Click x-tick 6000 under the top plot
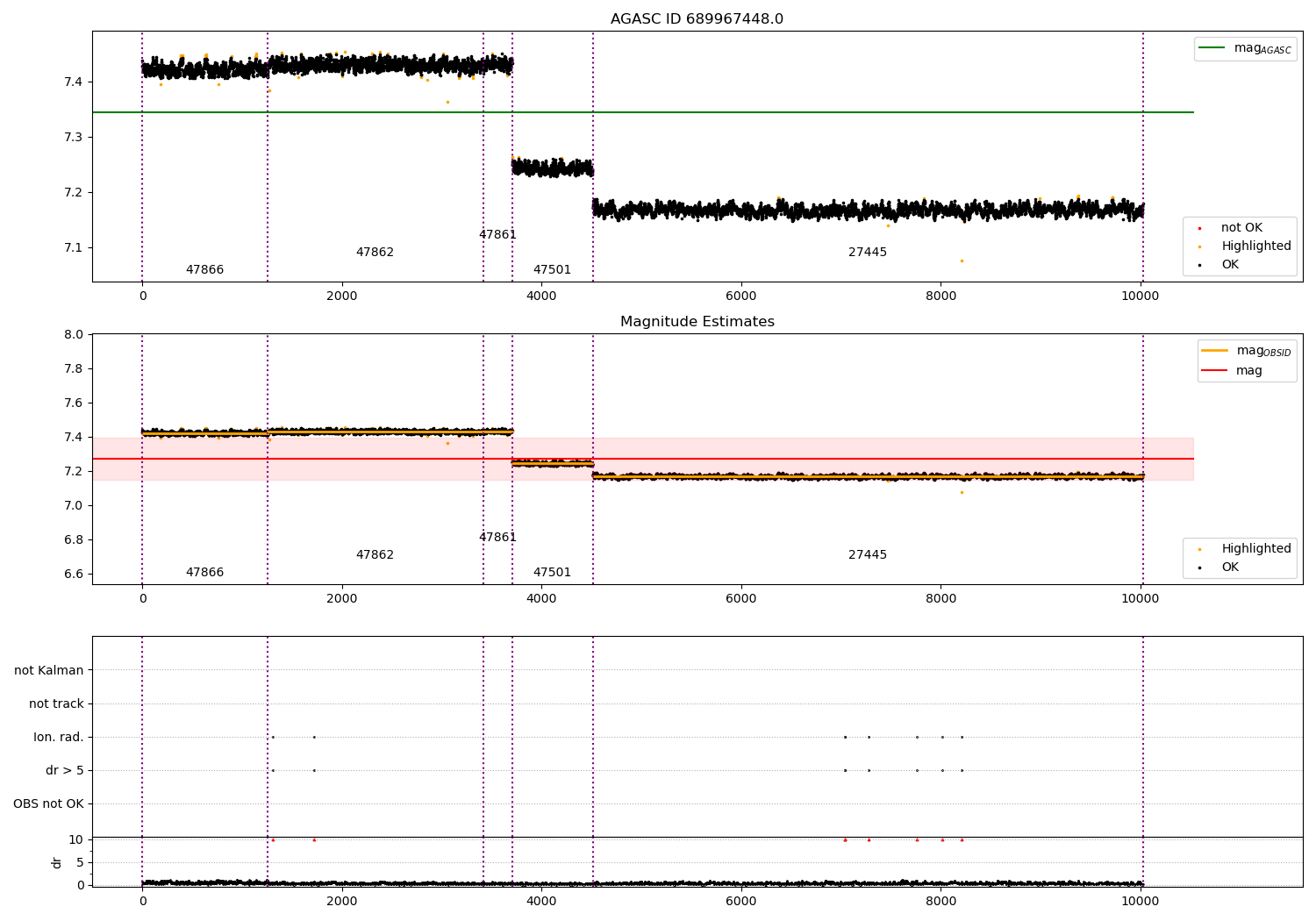 click(x=741, y=296)
